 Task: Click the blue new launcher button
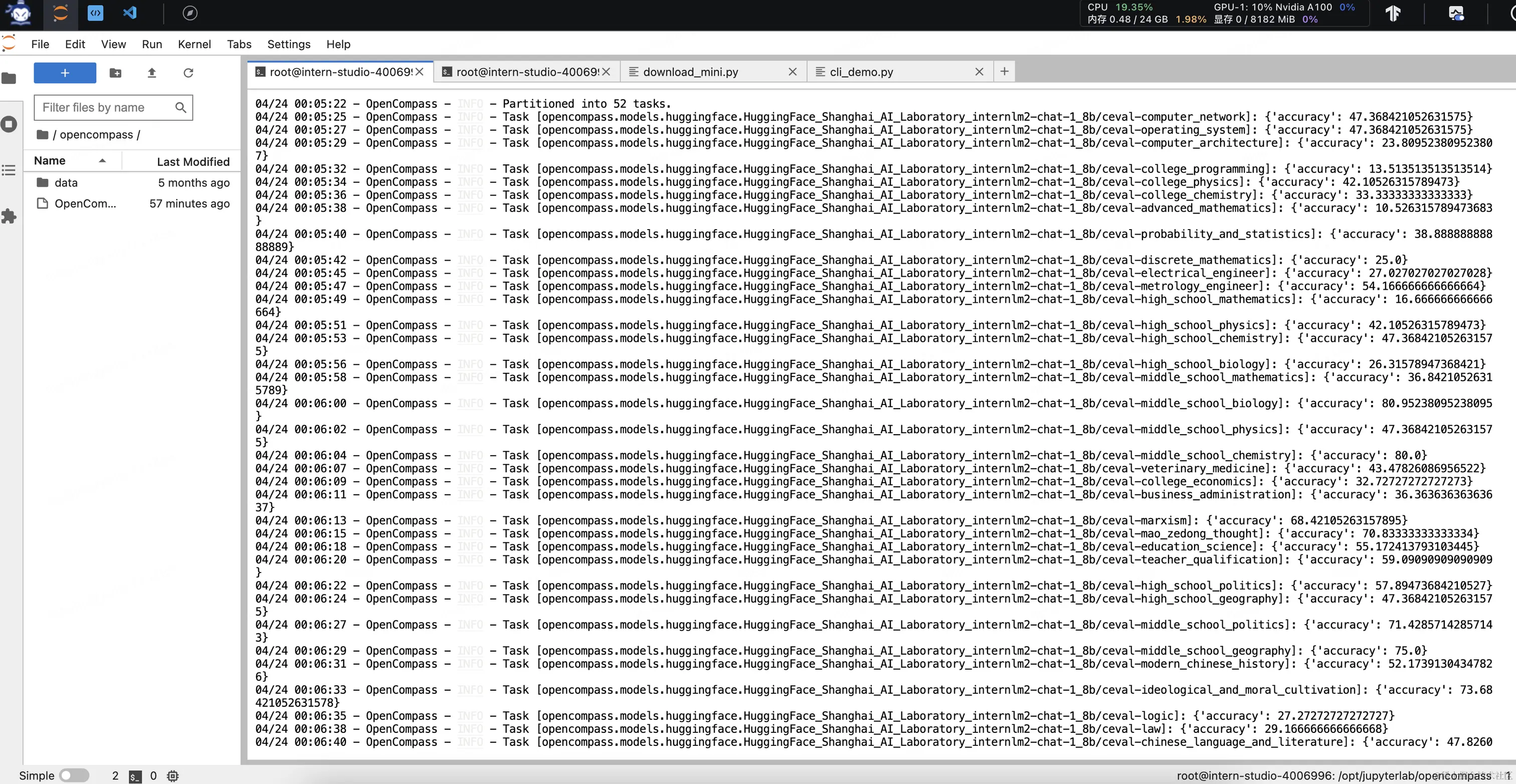coord(65,73)
